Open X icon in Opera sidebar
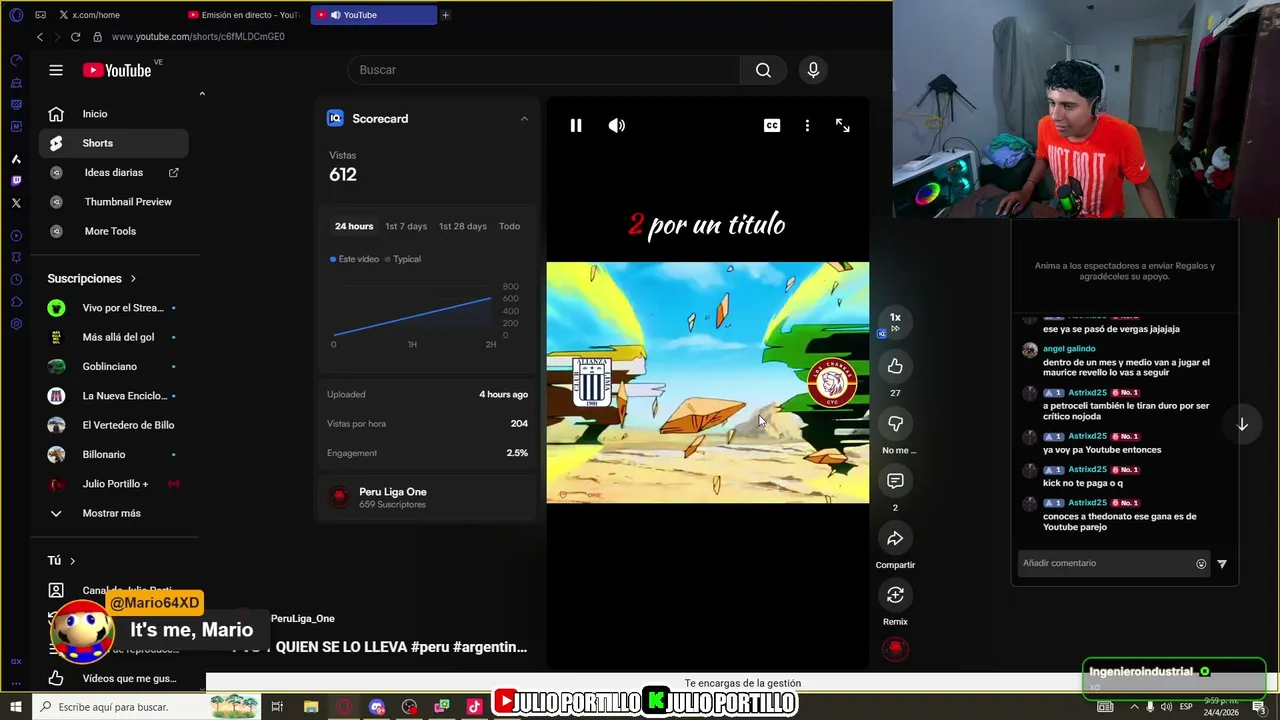Image resolution: width=1280 pixels, height=720 pixels. [x=16, y=203]
